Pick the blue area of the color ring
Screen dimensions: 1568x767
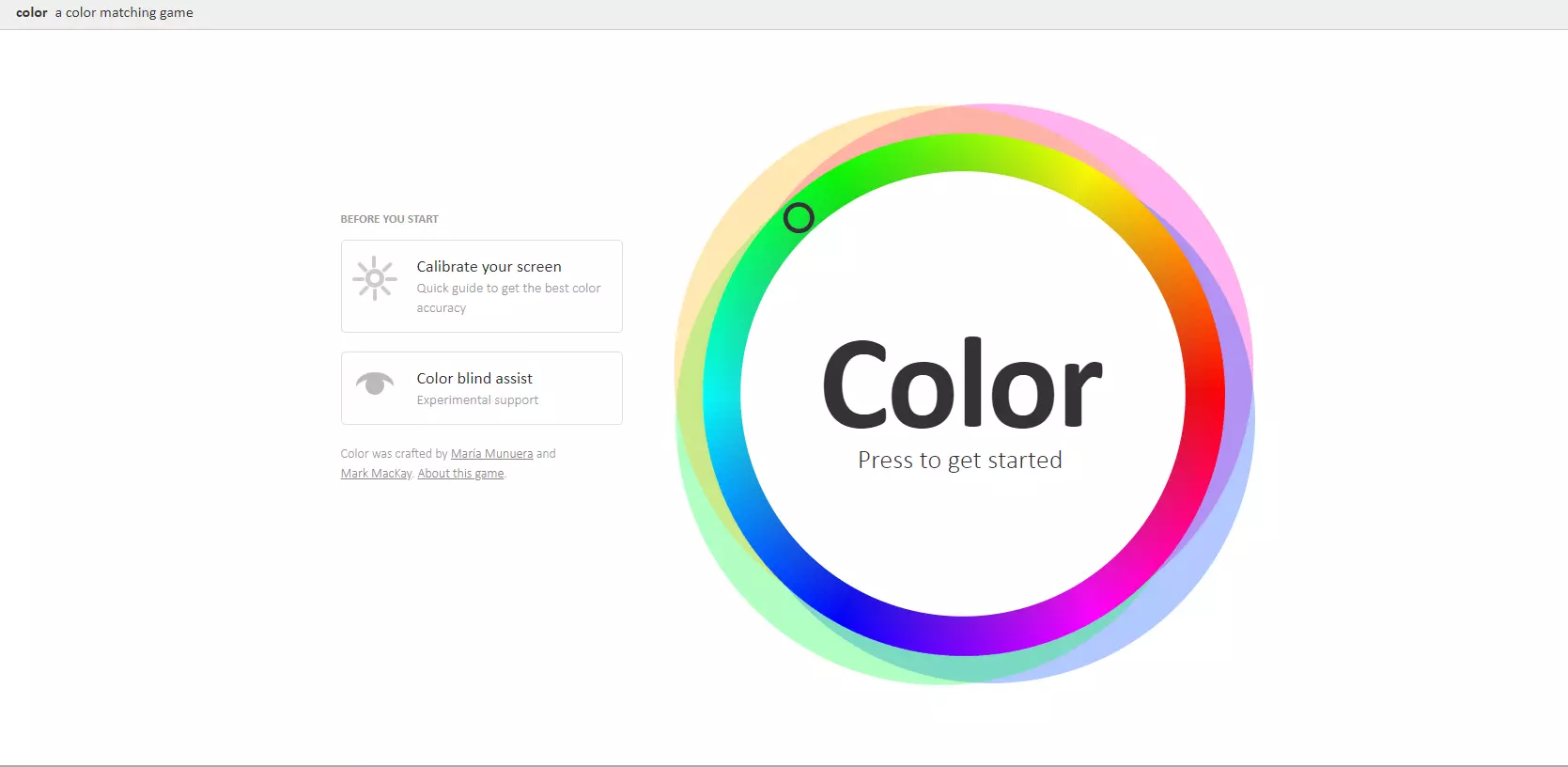tap(842, 605)
